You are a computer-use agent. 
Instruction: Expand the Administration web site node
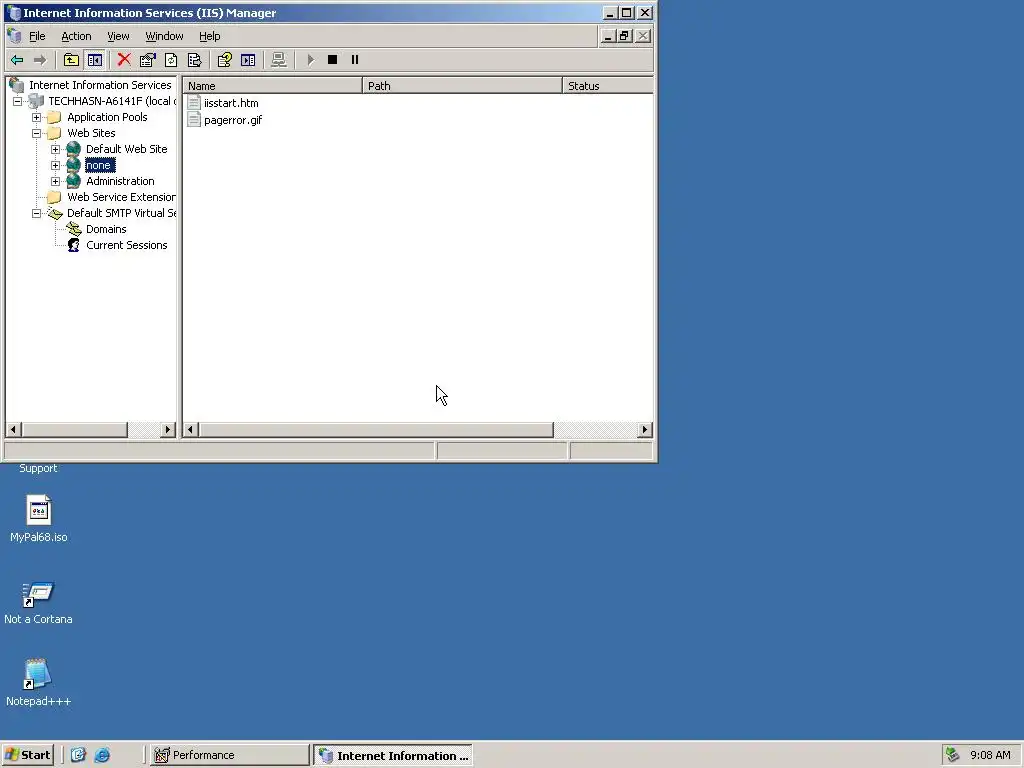click(56, 182)
